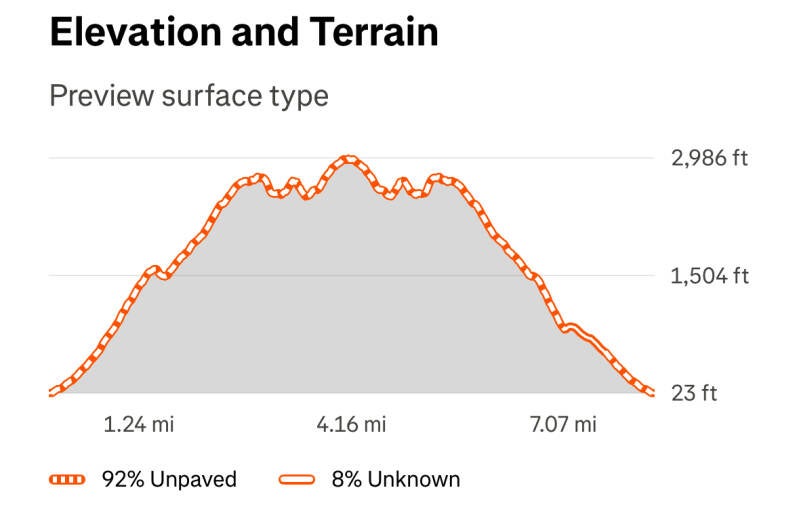Viewport: 799px width, 507px height.
Task: Select the 7.07 mi distance marker
Action: [x=562, y=425]
